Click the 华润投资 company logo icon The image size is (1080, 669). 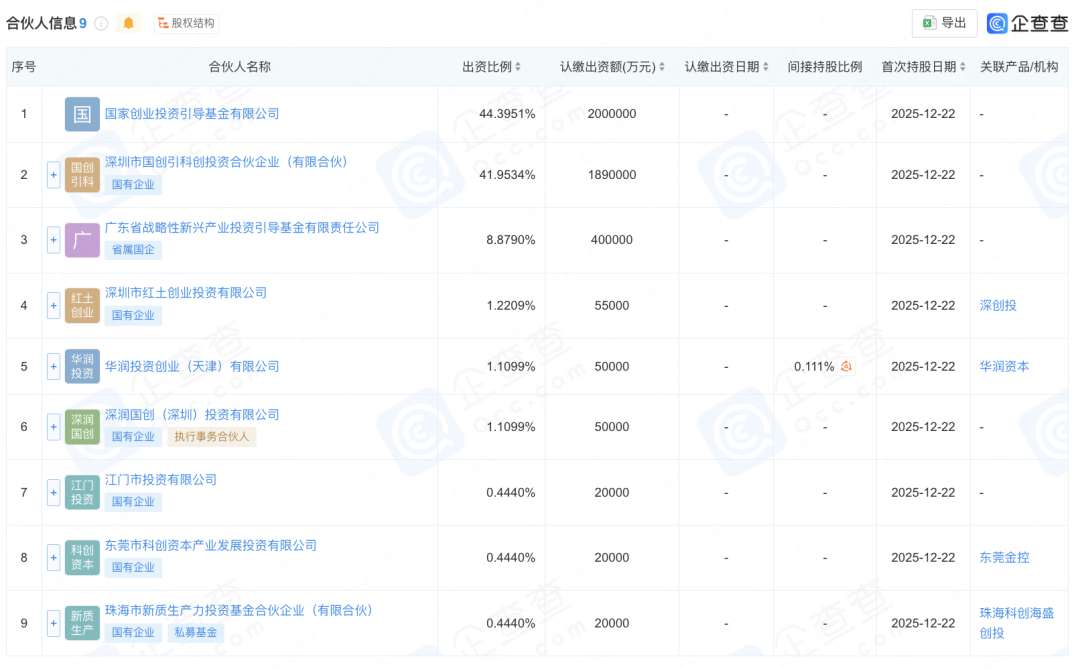pos(82,366)
